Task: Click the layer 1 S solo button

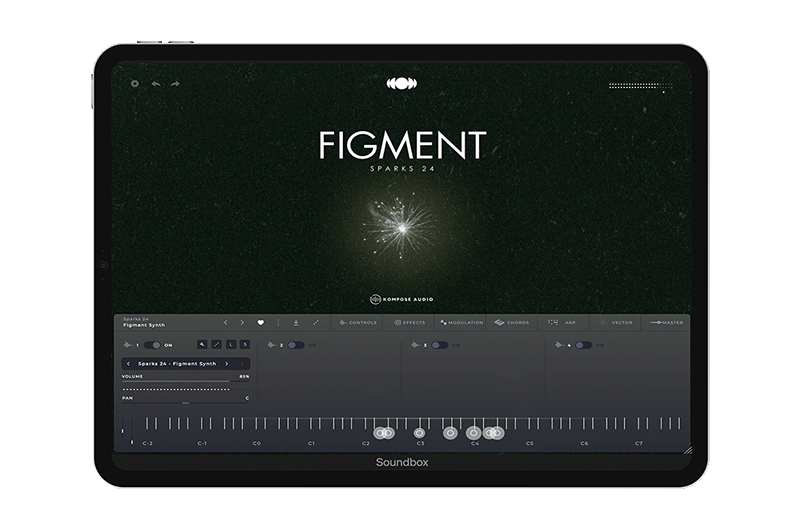Action: pos(245,345)
